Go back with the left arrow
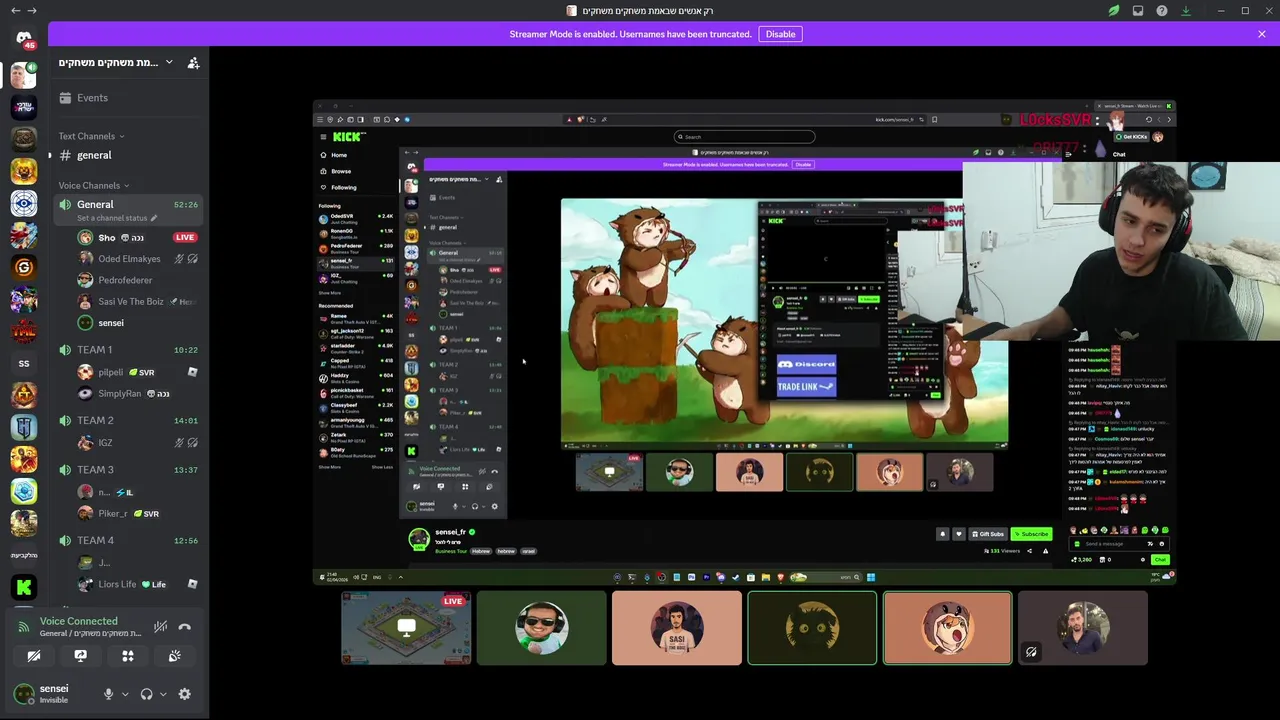 (15, 11)
